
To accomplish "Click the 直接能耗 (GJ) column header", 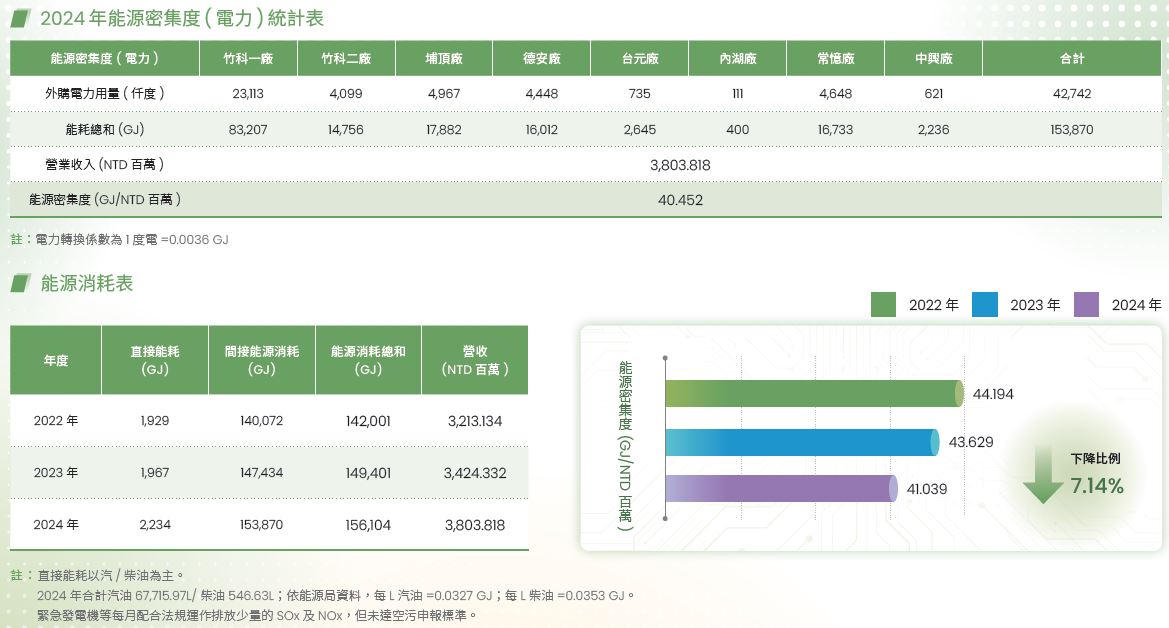I will coord(155,360).
